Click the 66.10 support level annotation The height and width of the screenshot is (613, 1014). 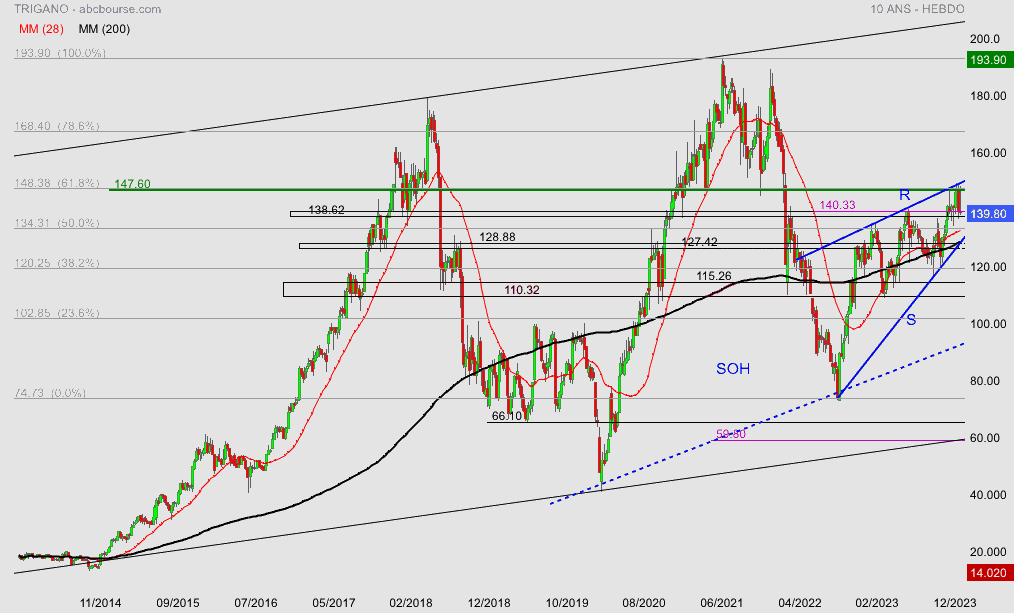point(507,416)
